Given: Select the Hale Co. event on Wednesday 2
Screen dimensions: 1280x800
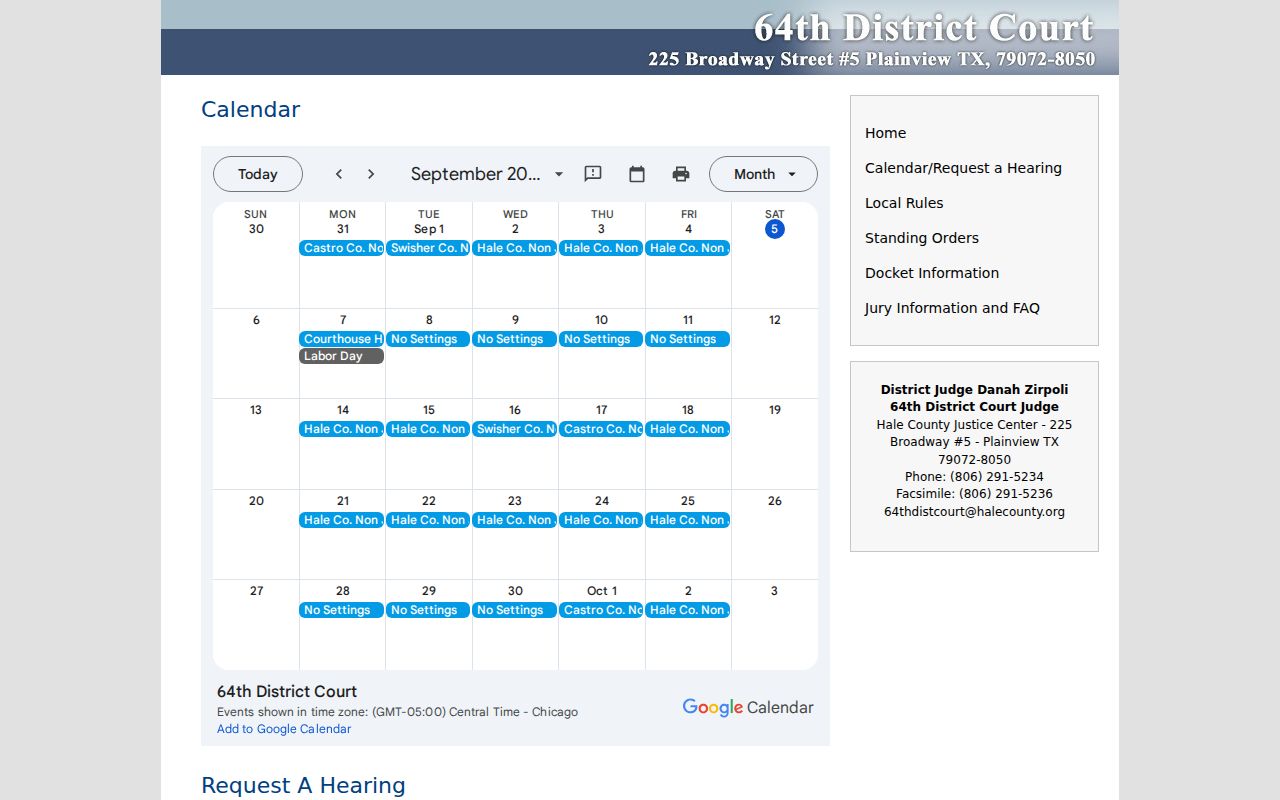Looking at the screenshot, I should click(515, 248).
